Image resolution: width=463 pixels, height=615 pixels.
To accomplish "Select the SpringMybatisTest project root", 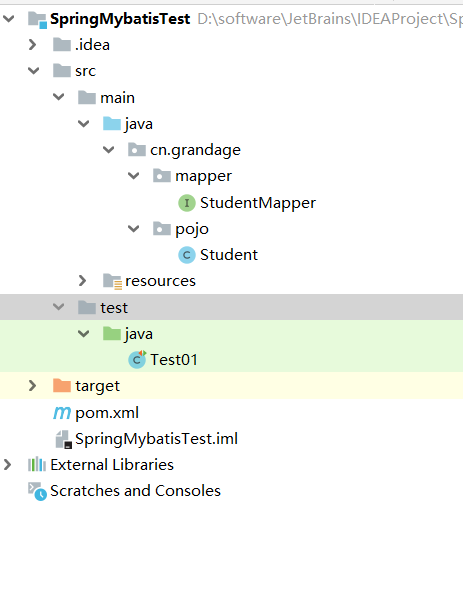I will [x=120, y=19].
